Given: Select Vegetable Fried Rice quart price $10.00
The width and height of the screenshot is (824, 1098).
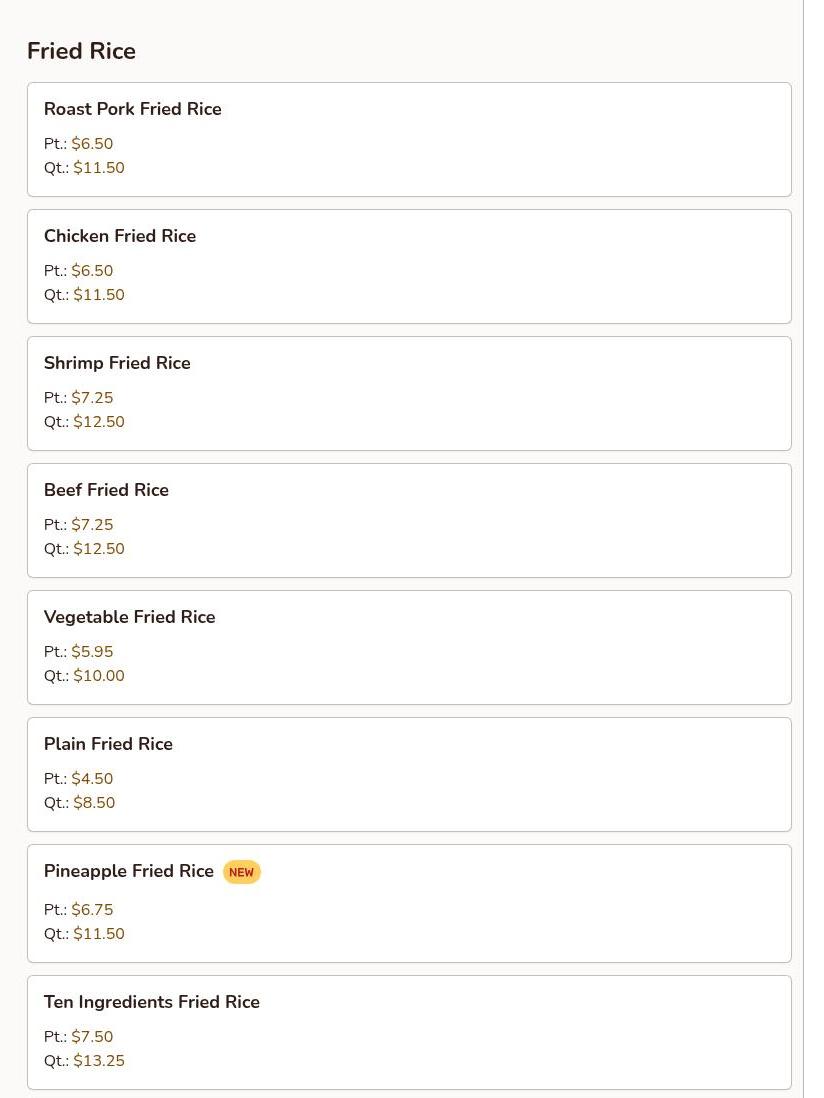Looking at the screenshot, I should click(x=99, y=676).
